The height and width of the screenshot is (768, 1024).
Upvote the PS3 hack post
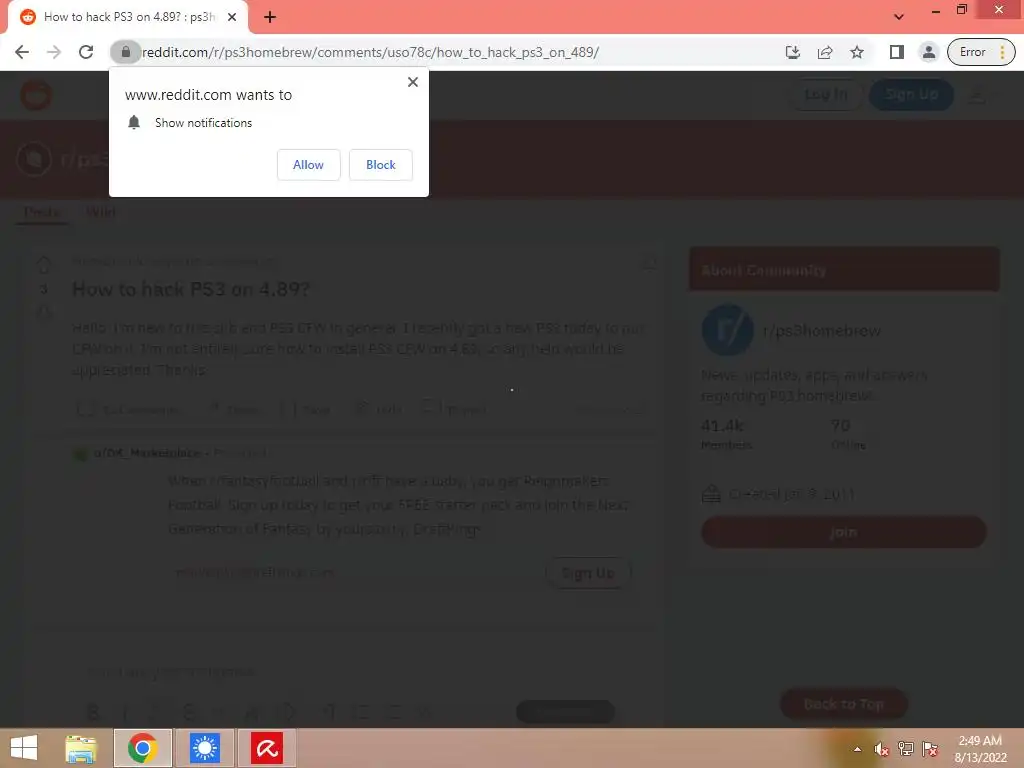pos(44,264)
